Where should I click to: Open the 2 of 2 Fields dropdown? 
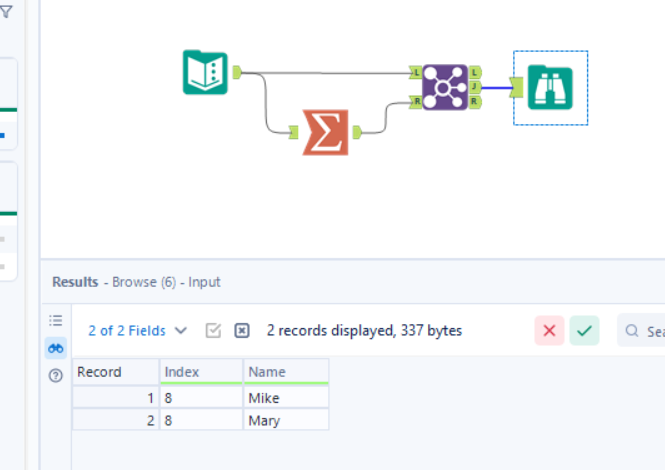click(137, 330)
